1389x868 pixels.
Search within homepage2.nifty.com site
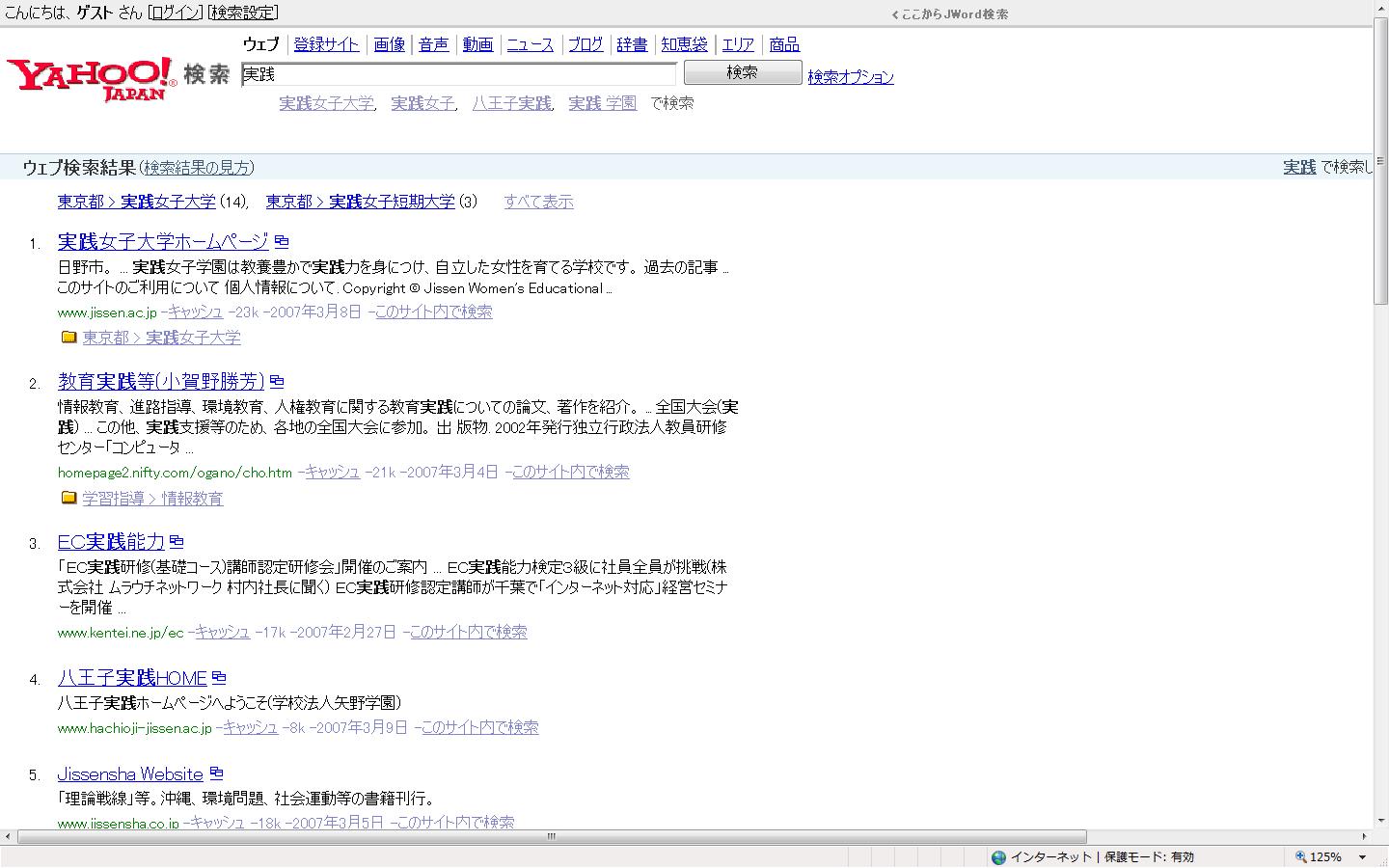[x=570, y=472]
